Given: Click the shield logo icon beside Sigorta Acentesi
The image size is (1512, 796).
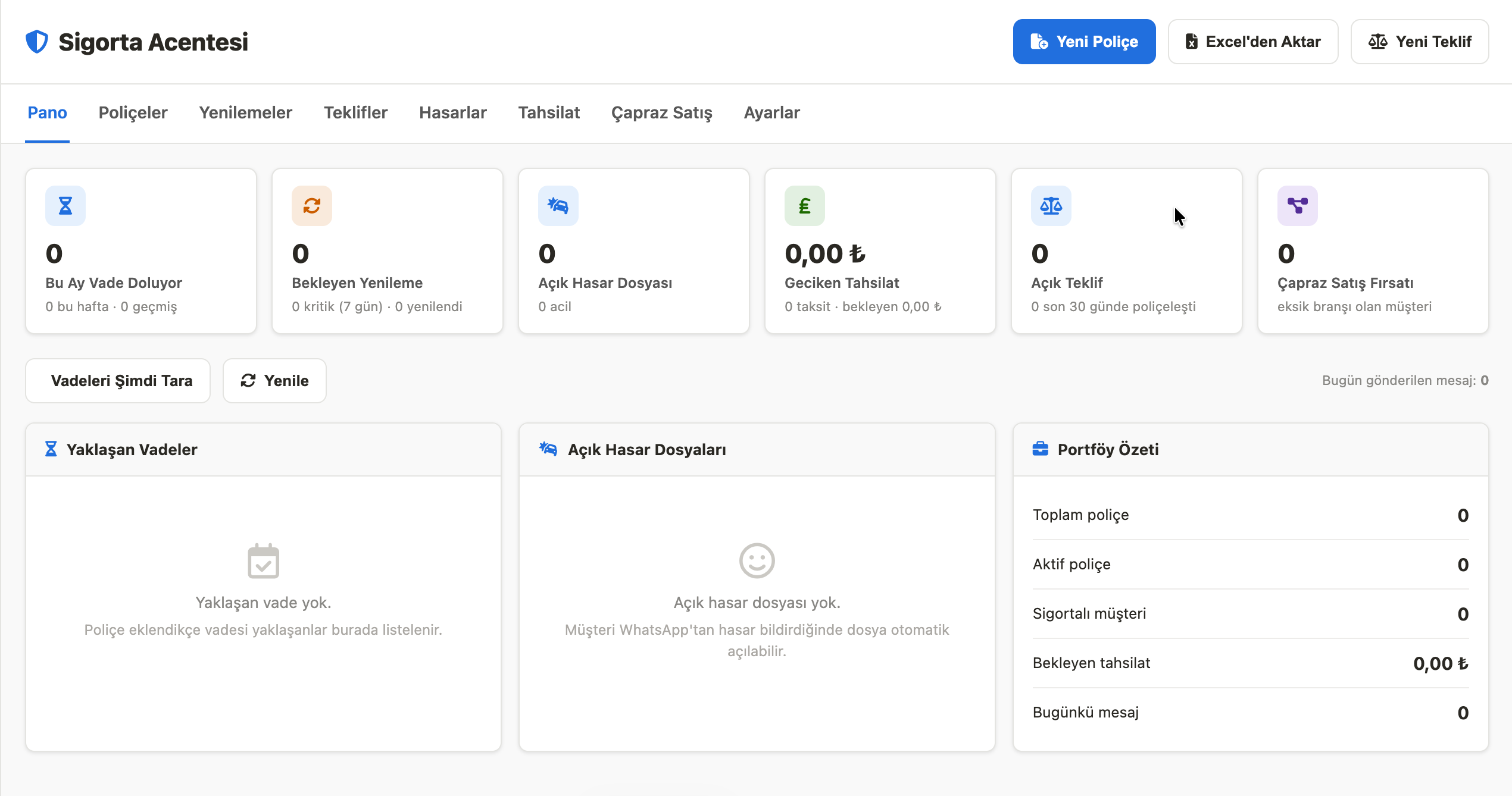Looking at the screenshot, I should click(37, 42).
